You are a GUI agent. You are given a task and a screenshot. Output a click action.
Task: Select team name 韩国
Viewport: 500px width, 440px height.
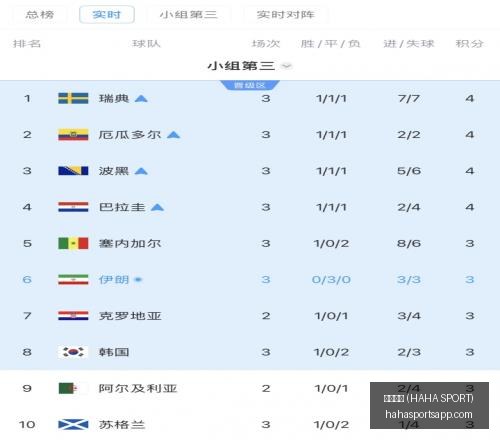click(114, 352)
